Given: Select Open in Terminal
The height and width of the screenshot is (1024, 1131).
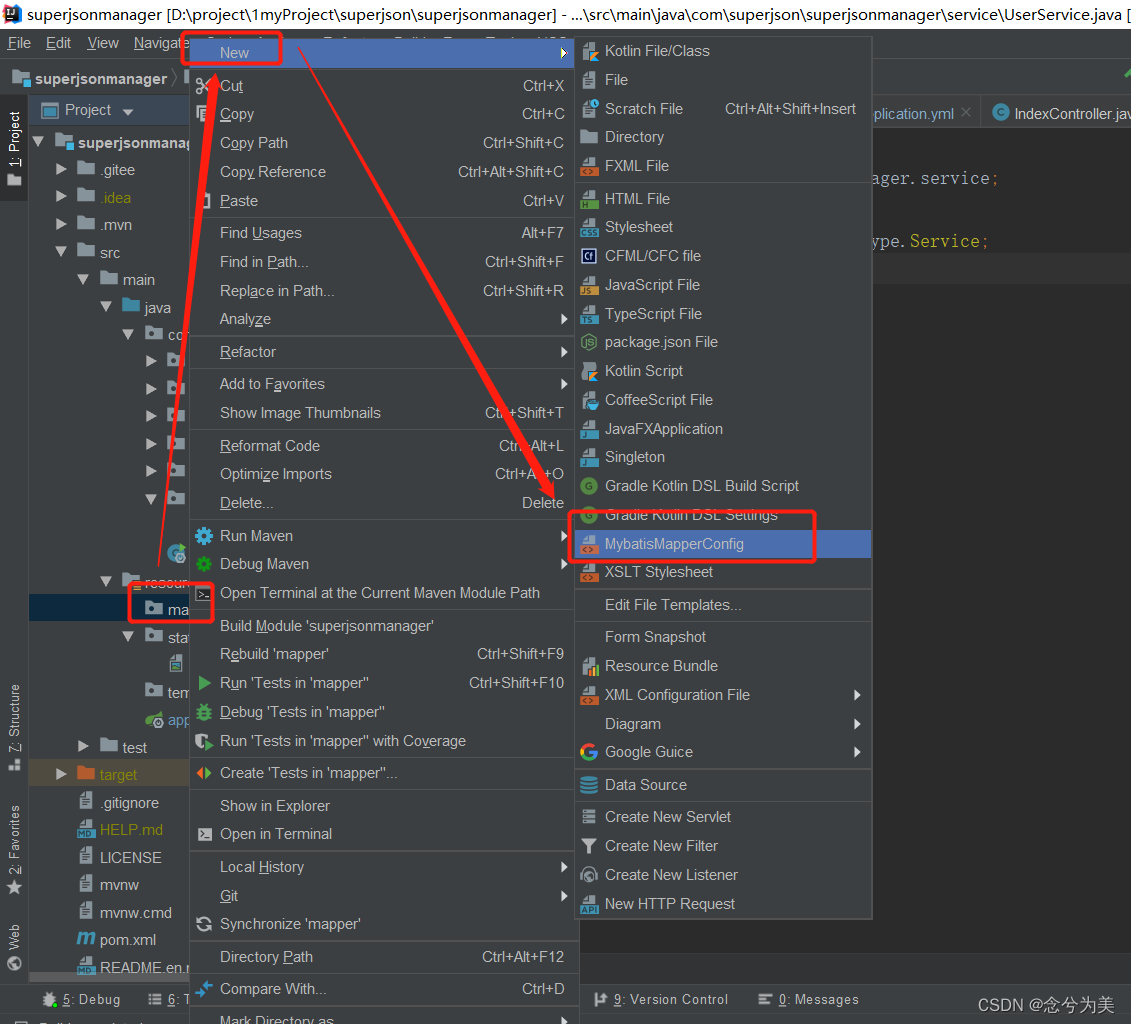Looking at the screenshot, I should (x=382, y=834).
